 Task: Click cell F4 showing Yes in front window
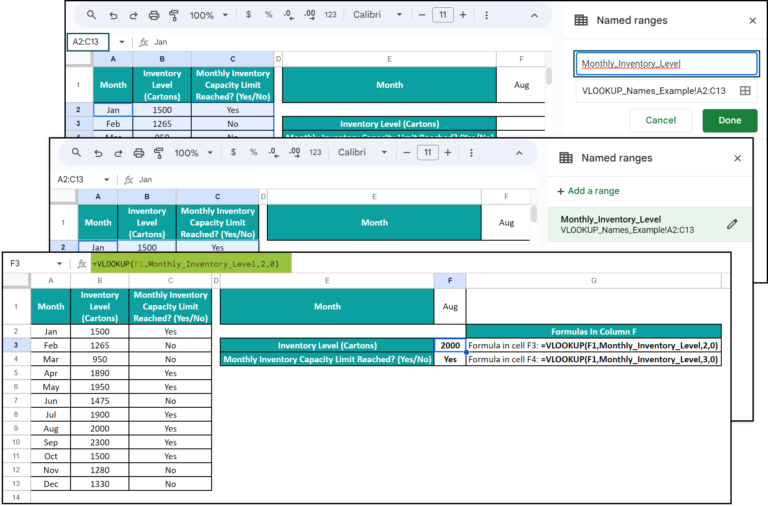pos(450,359)
